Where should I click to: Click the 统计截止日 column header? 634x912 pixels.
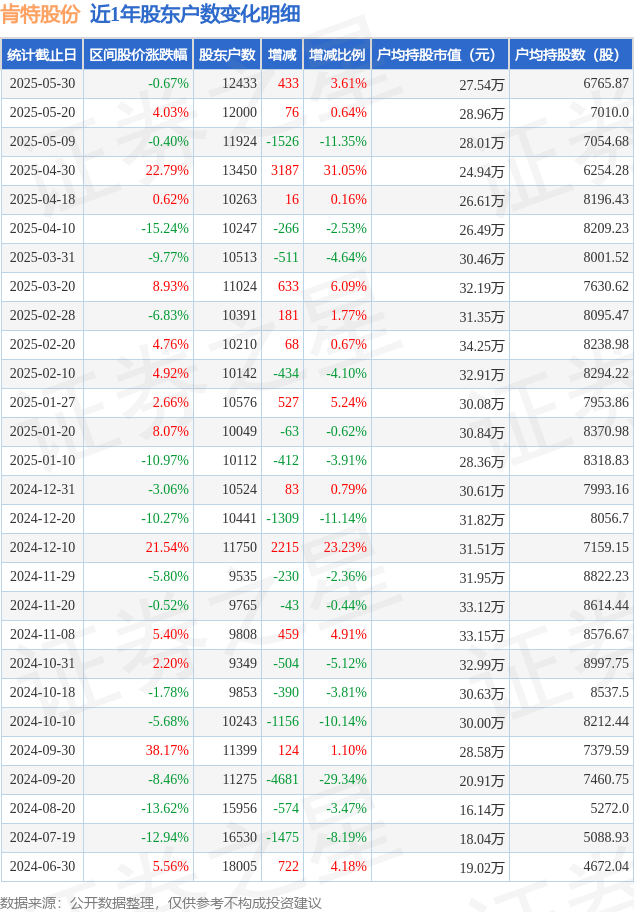(42, 55)
